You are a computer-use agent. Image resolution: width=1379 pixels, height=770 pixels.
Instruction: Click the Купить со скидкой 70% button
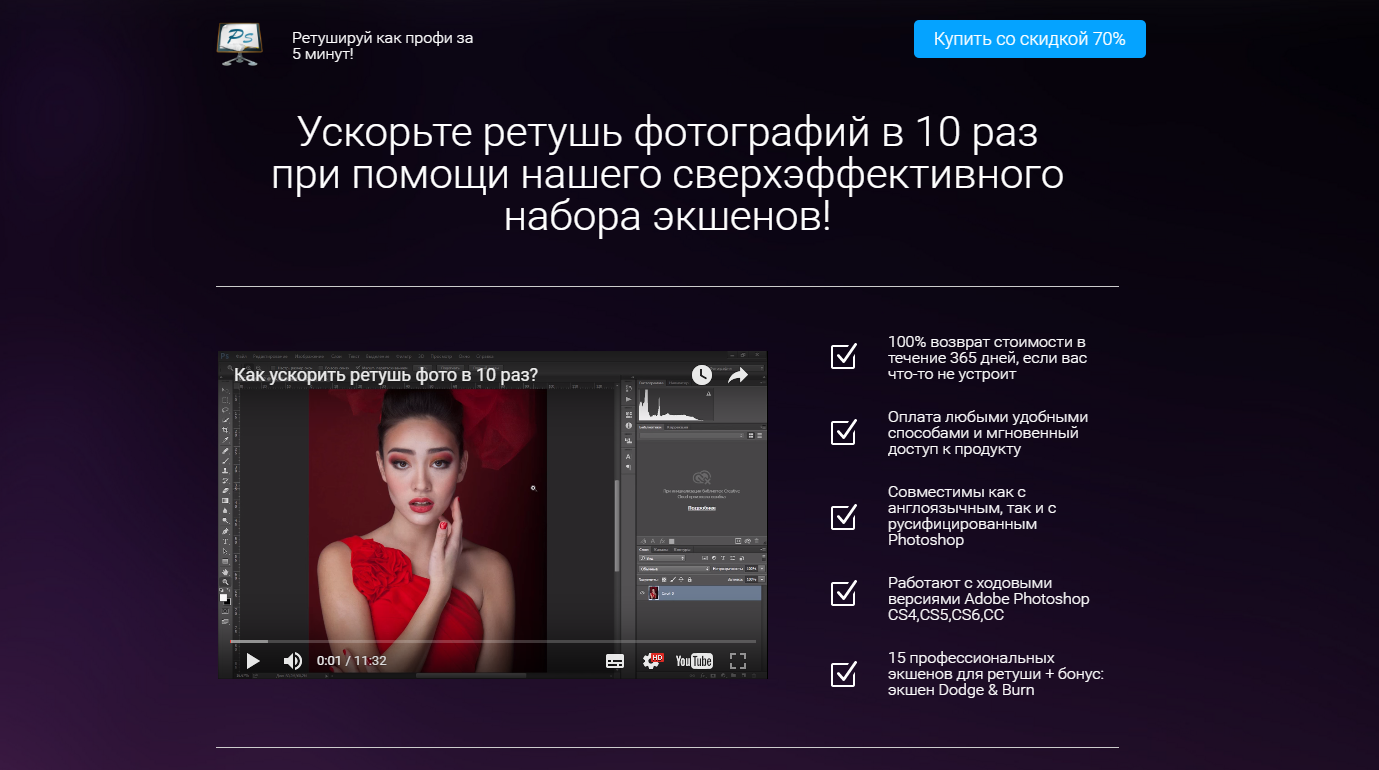[x=1029, y=39]
